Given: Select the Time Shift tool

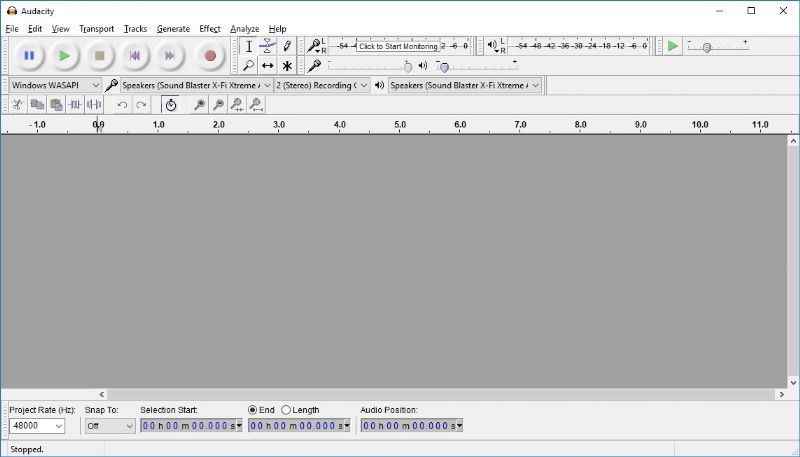Looking at the screenshot, I should point(267,65).
